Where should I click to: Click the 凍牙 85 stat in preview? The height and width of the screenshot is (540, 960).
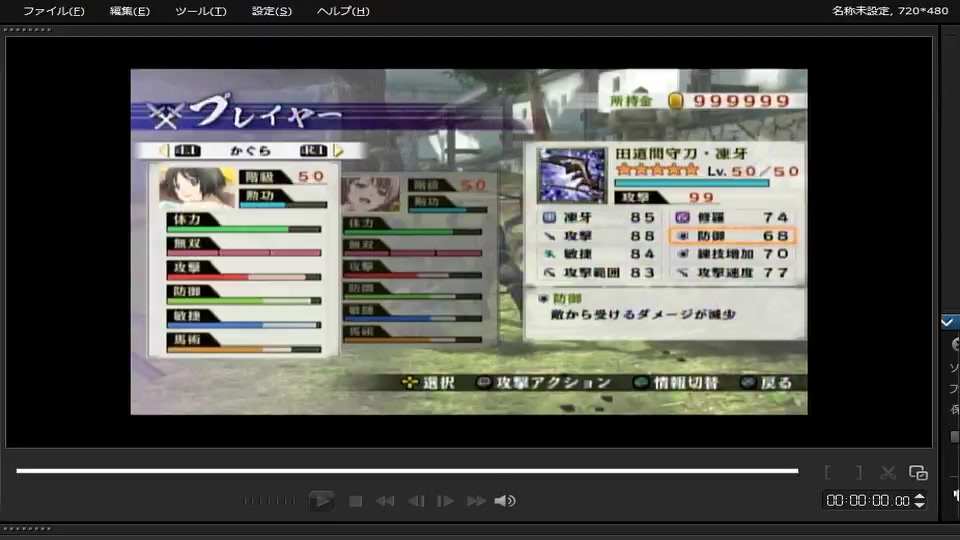(599, 217)
